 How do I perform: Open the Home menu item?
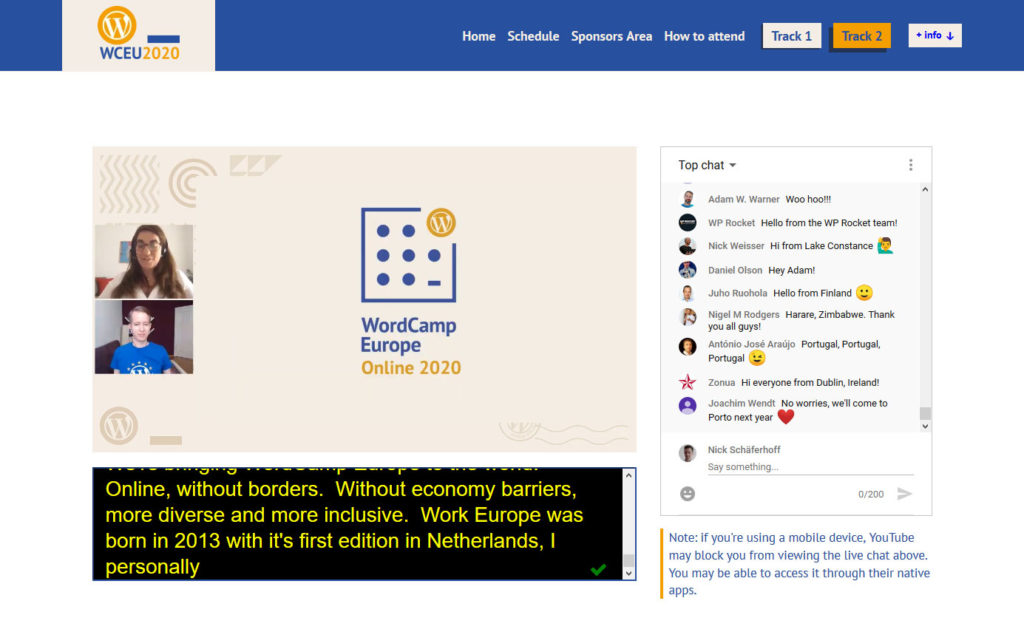479,37
